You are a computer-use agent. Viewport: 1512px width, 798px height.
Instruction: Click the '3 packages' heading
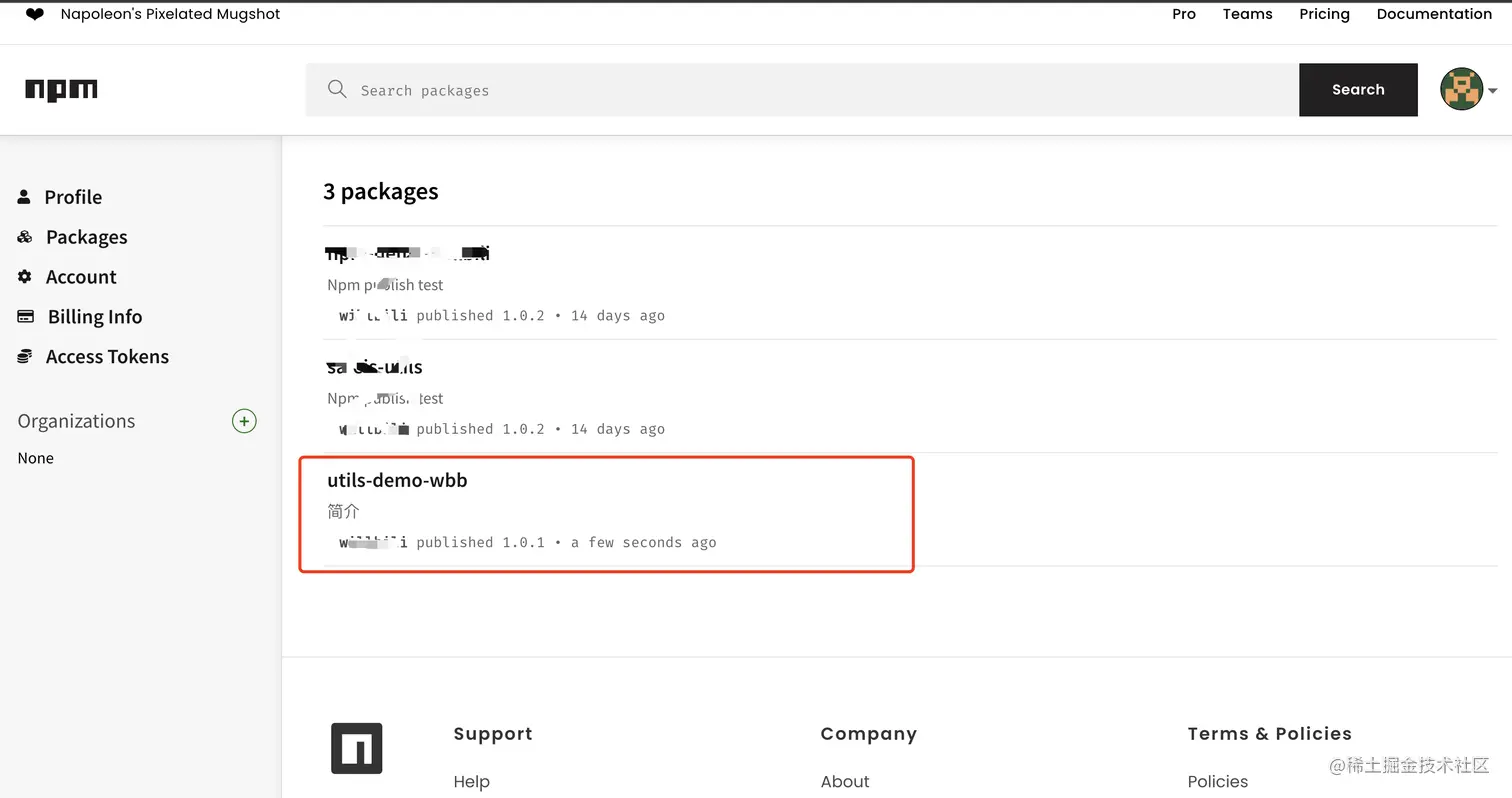pos(381,191)
